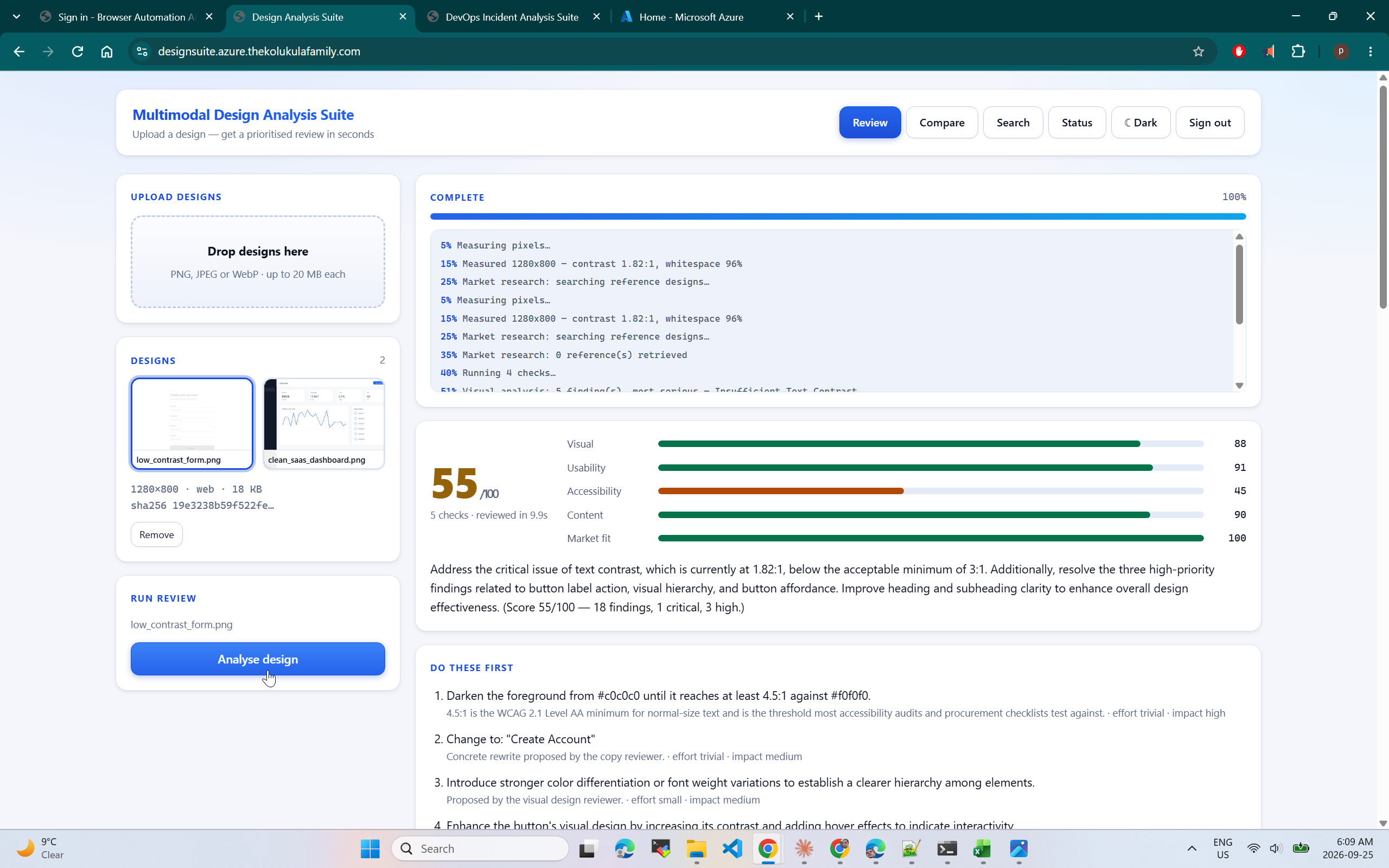
Task: Show hidden system tray icons
Action: coord(1192,848)
